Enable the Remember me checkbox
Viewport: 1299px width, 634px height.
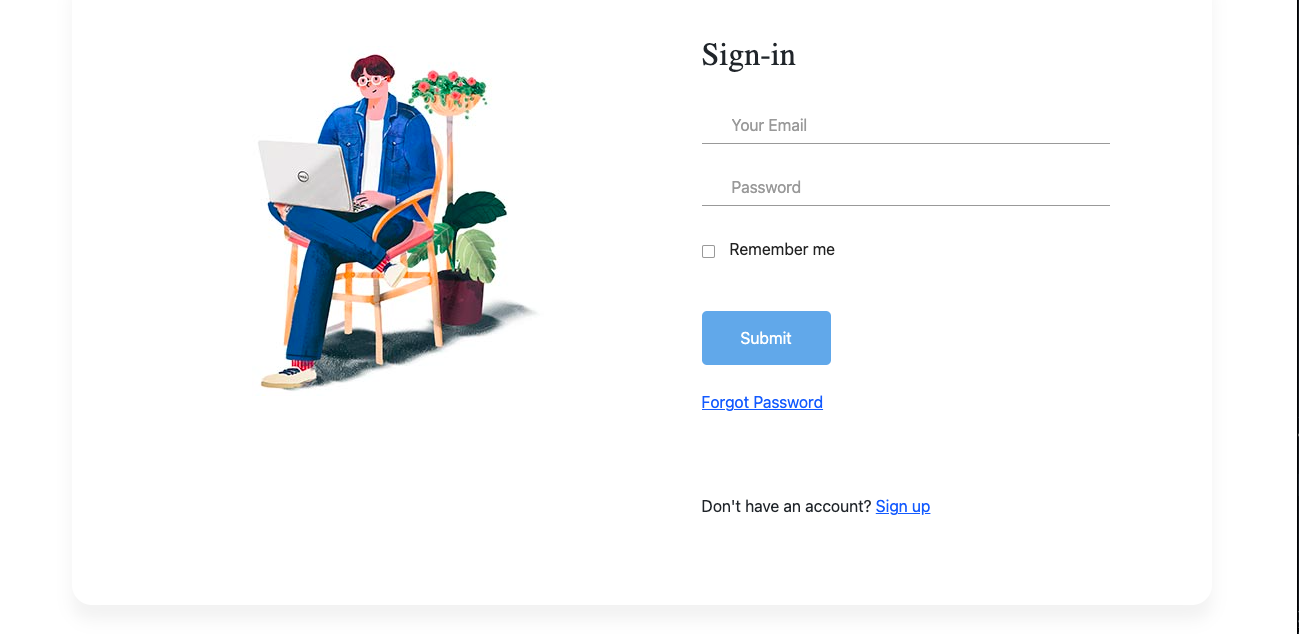[708, 251]
